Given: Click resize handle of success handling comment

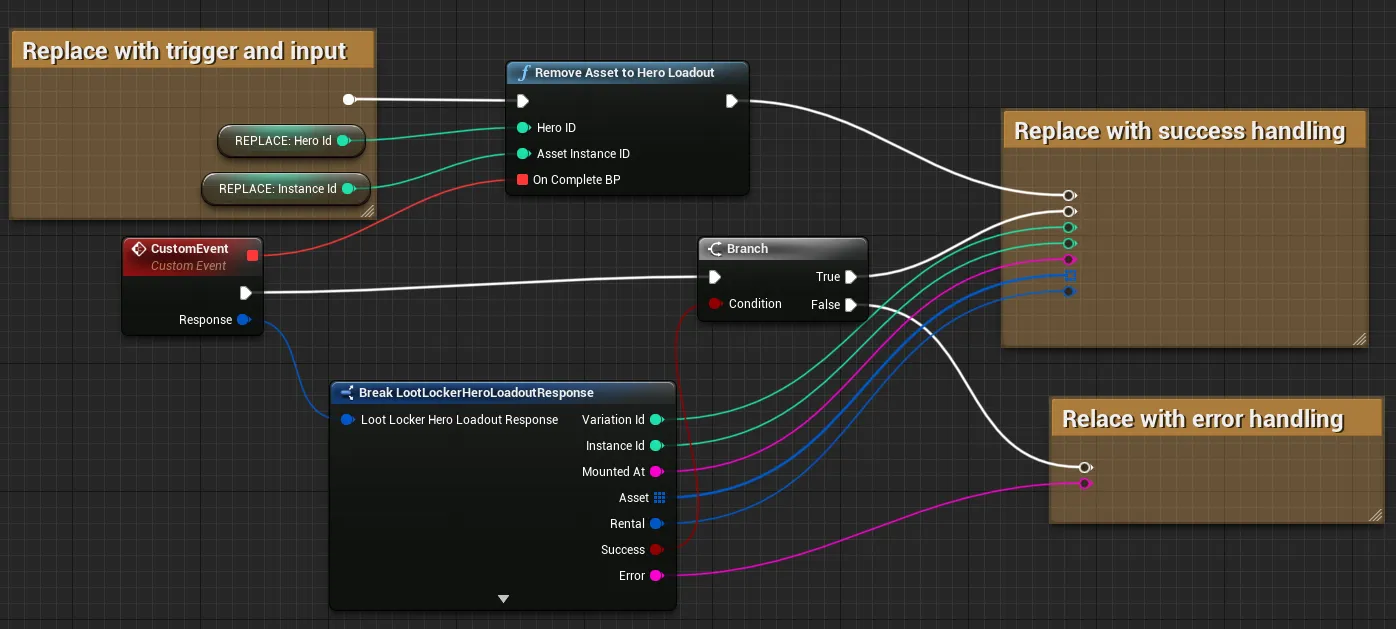Looking at the screenshot, I should click(x=1359, y=339).
